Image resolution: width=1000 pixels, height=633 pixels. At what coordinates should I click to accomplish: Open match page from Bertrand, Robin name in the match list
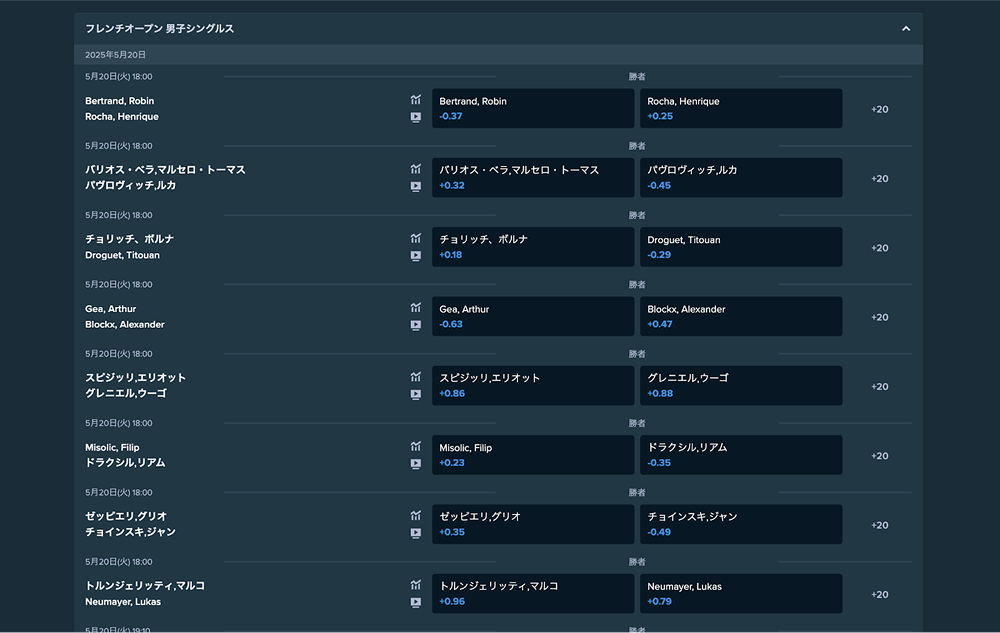point(119,101)
